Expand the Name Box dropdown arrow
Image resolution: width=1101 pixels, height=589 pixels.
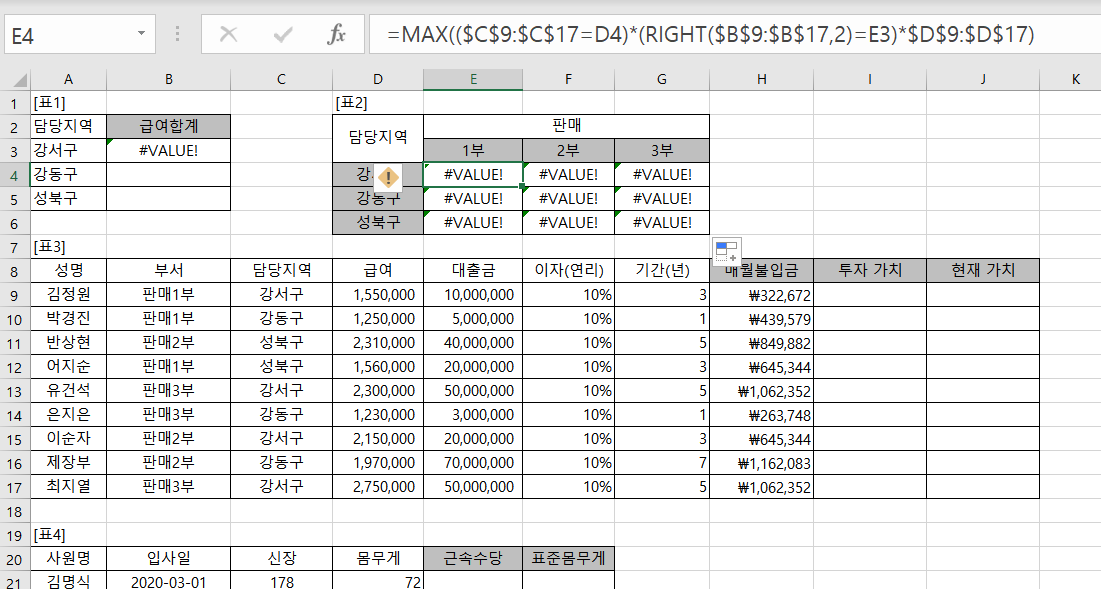click(140, 35)
